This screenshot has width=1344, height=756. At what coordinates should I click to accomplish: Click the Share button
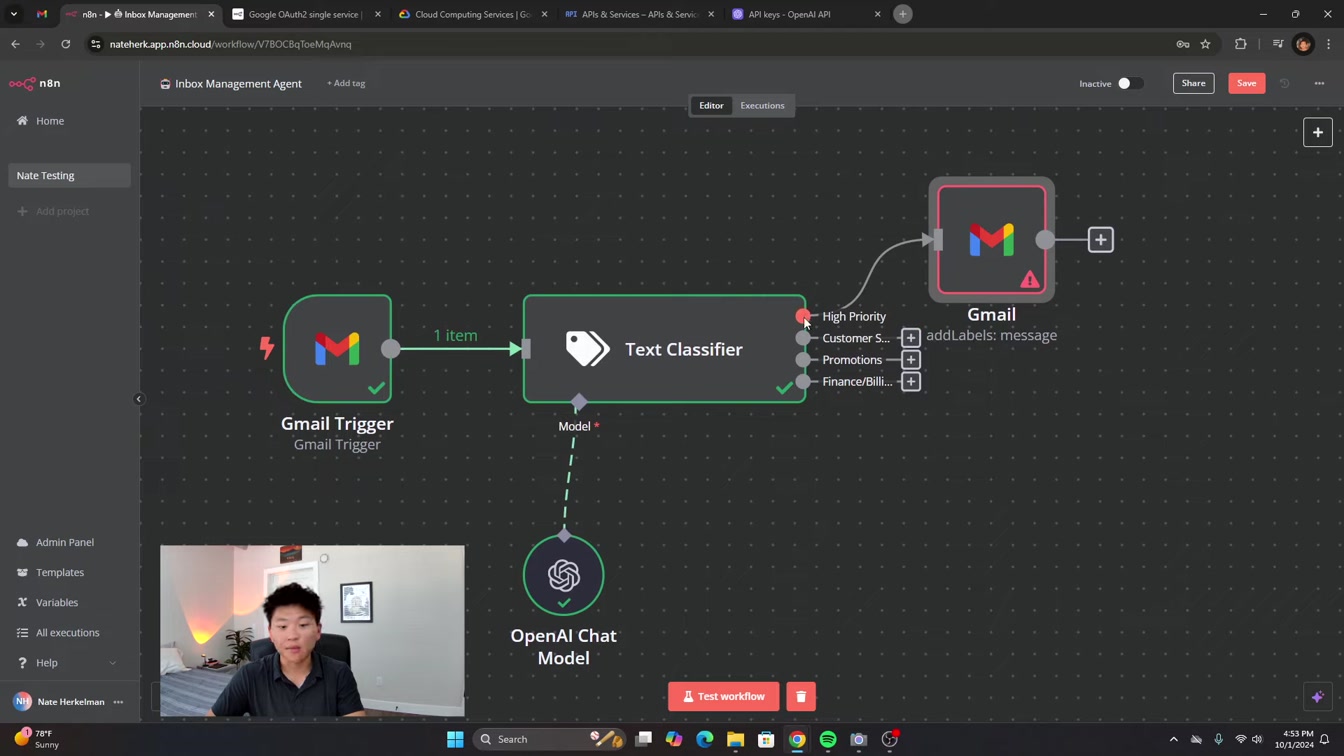(1193, 83)
